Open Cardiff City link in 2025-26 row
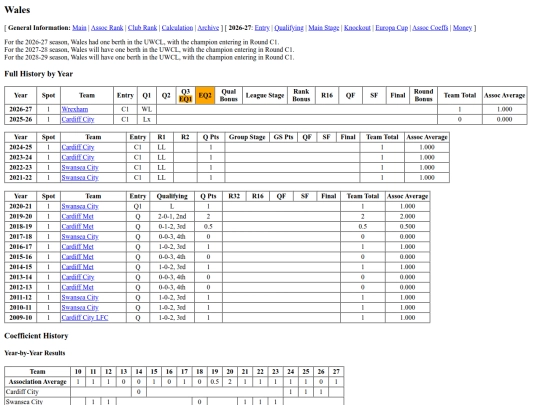The width and height of the screenshot is (540, 405). [x=78, y=120]
